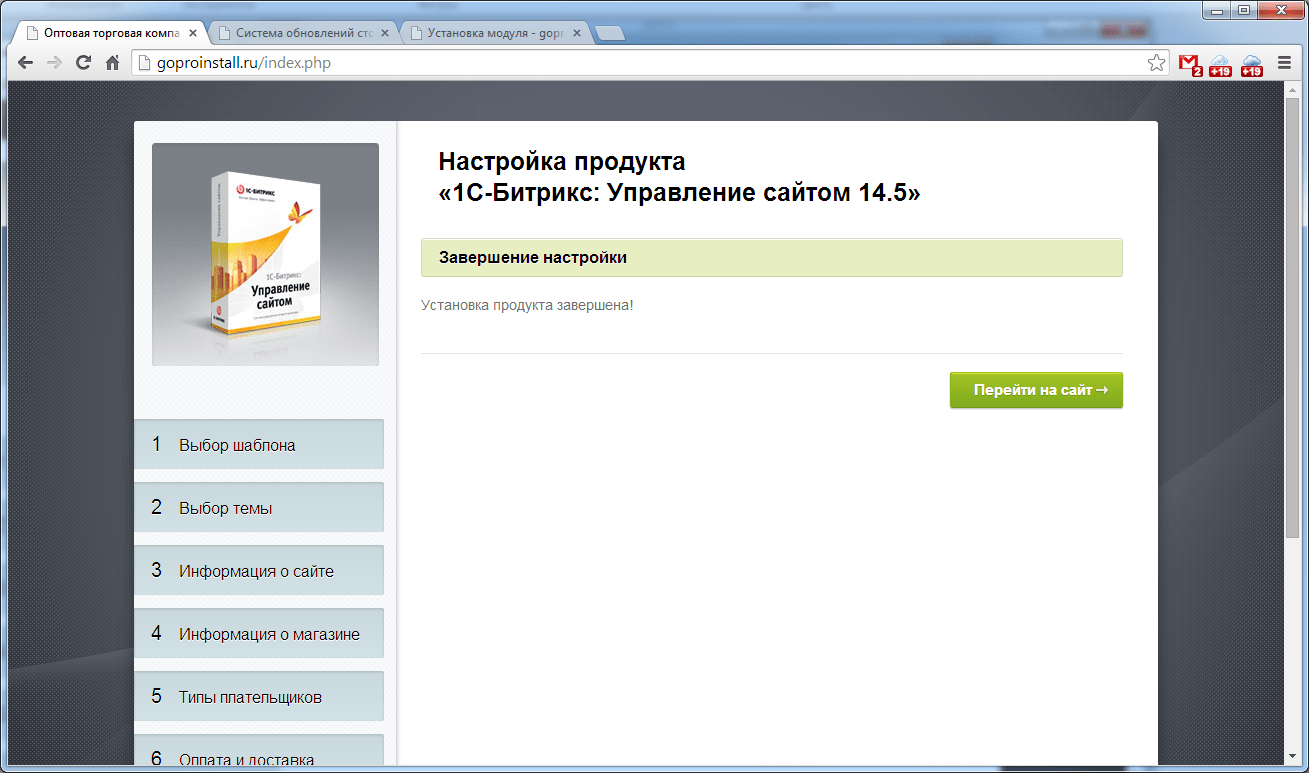
Task: Click the 'Перейти на сайт' button
Action: (1036, 390)
